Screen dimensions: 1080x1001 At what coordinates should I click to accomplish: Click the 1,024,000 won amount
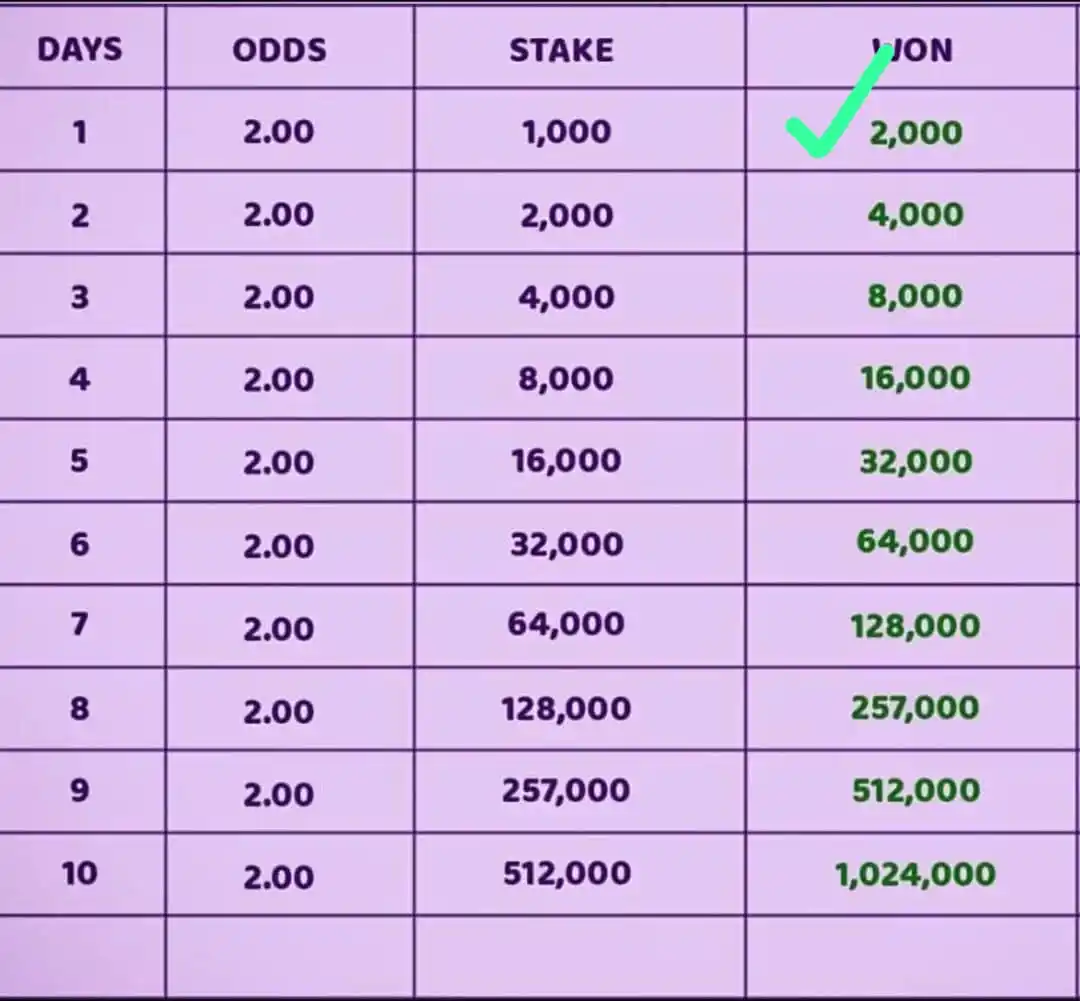pyautogui.click(x=915, y=874)
